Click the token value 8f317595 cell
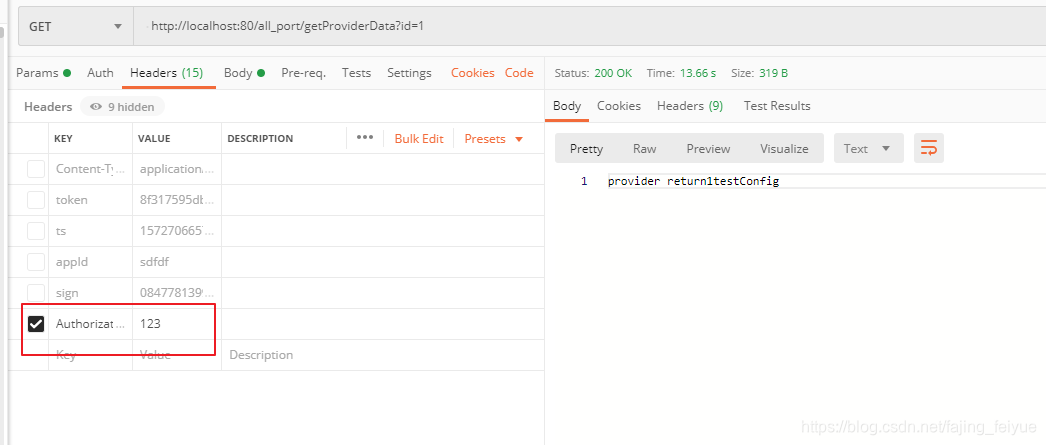 177,199
